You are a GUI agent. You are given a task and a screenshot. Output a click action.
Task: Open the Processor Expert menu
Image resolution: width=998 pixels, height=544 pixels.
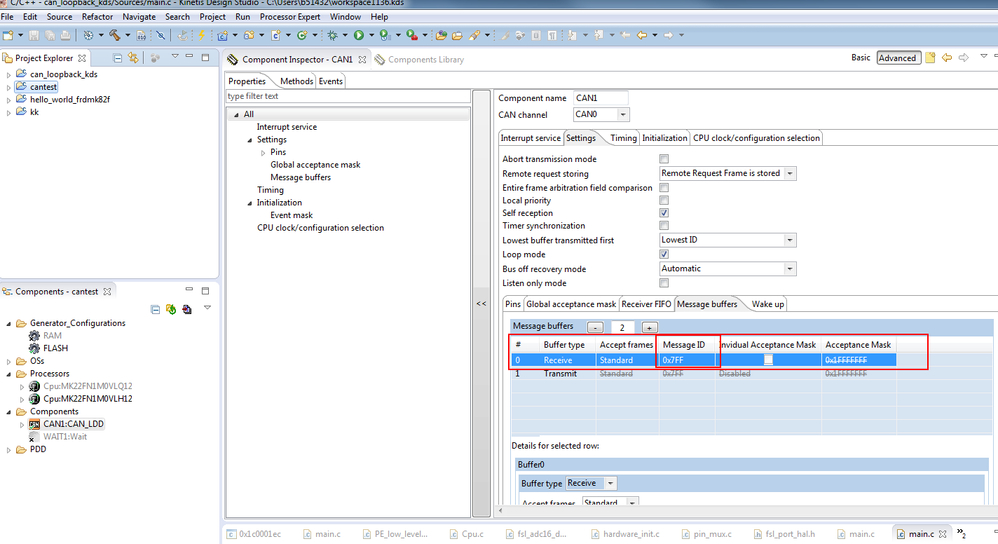(290, 17)
